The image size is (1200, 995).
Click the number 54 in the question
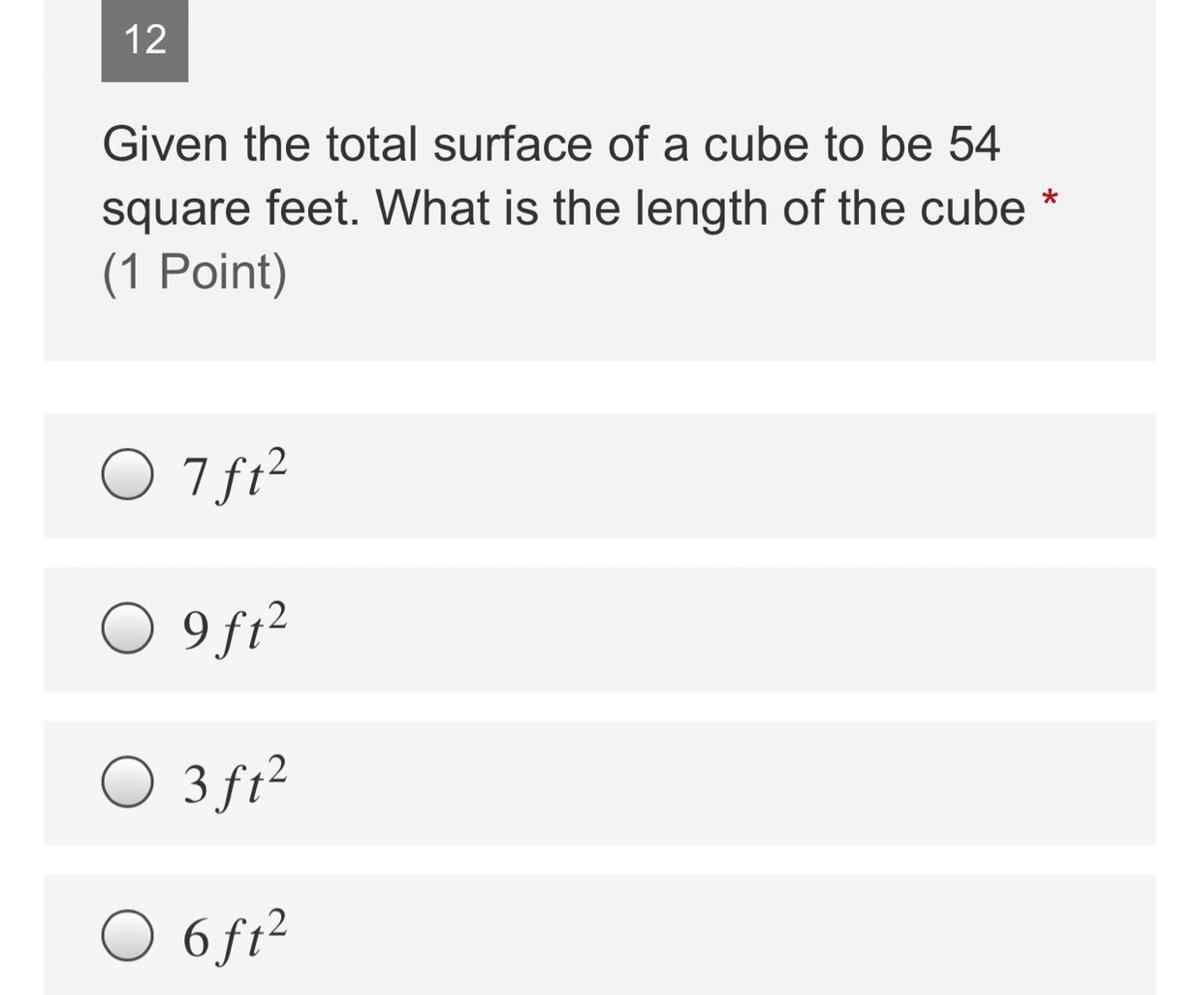(973, 144)
